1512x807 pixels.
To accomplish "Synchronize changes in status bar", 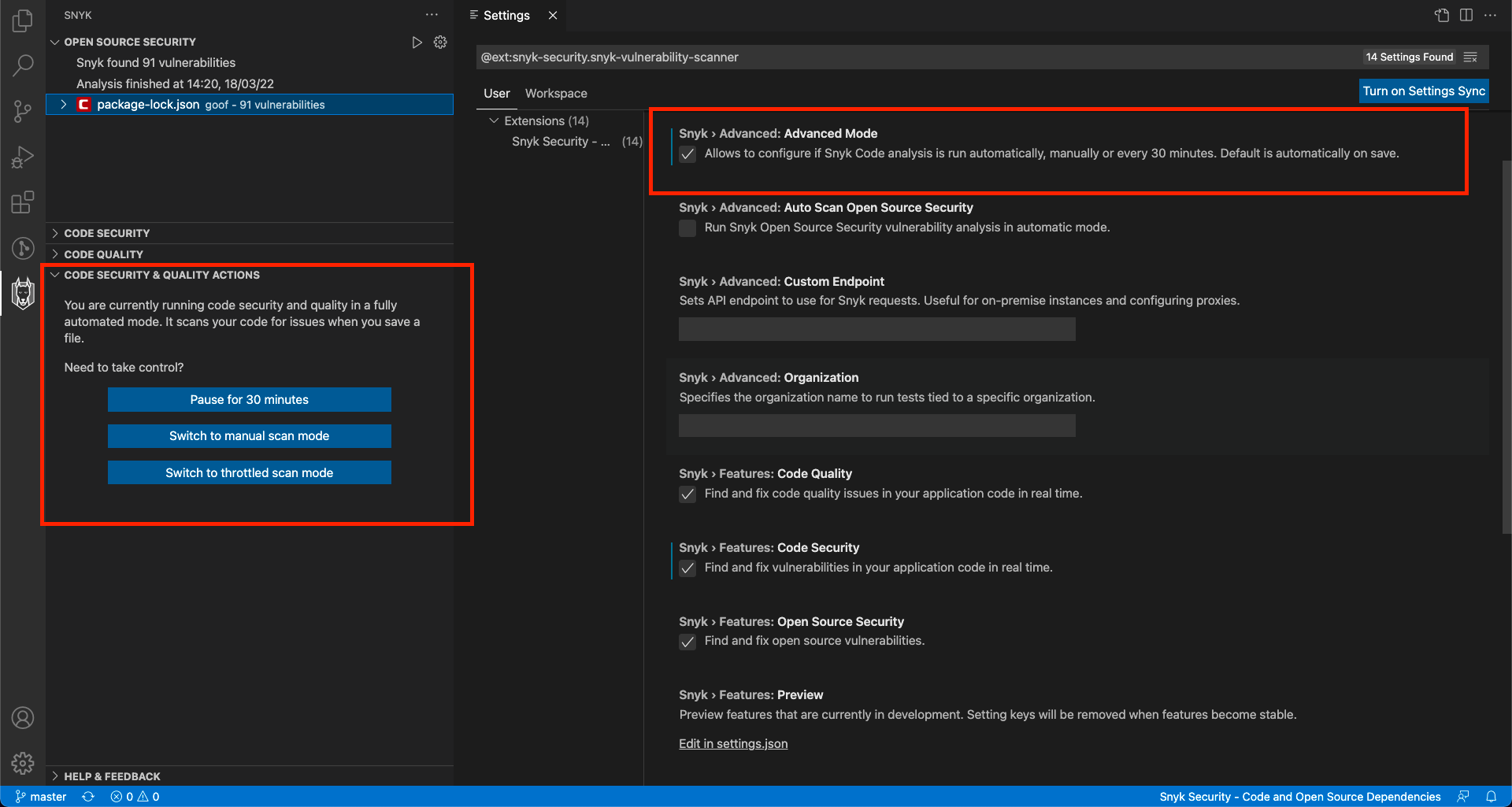I will click(88, 797).
